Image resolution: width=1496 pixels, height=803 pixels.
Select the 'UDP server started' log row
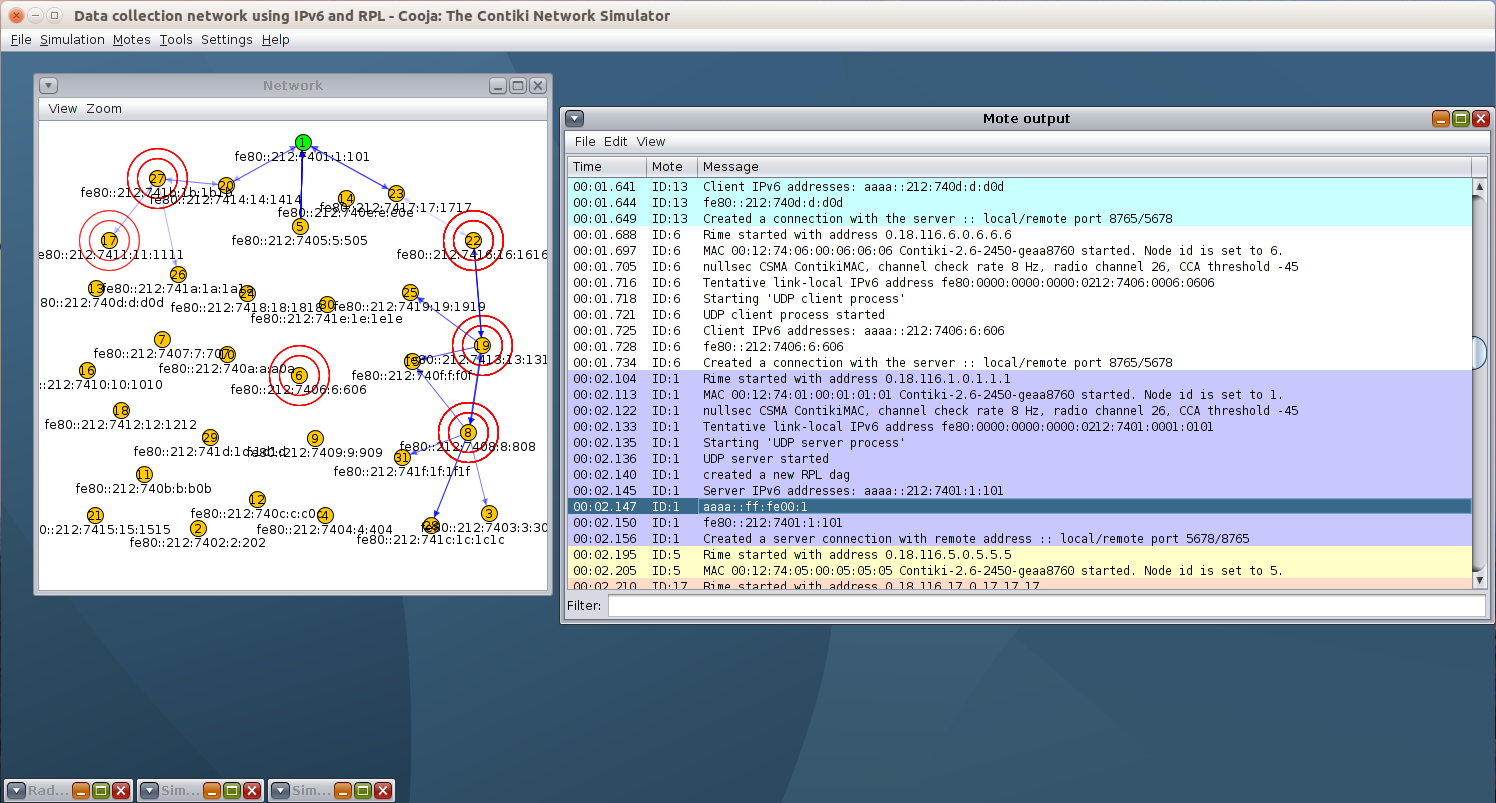(x=1020, y=459)
